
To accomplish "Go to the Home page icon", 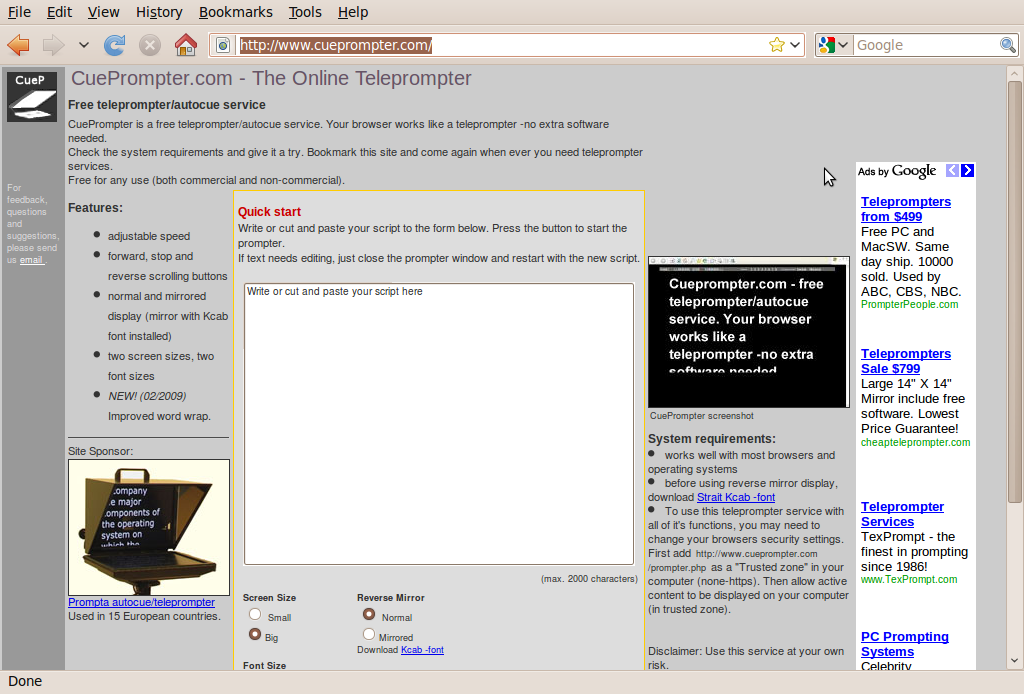I will [185, 45].
